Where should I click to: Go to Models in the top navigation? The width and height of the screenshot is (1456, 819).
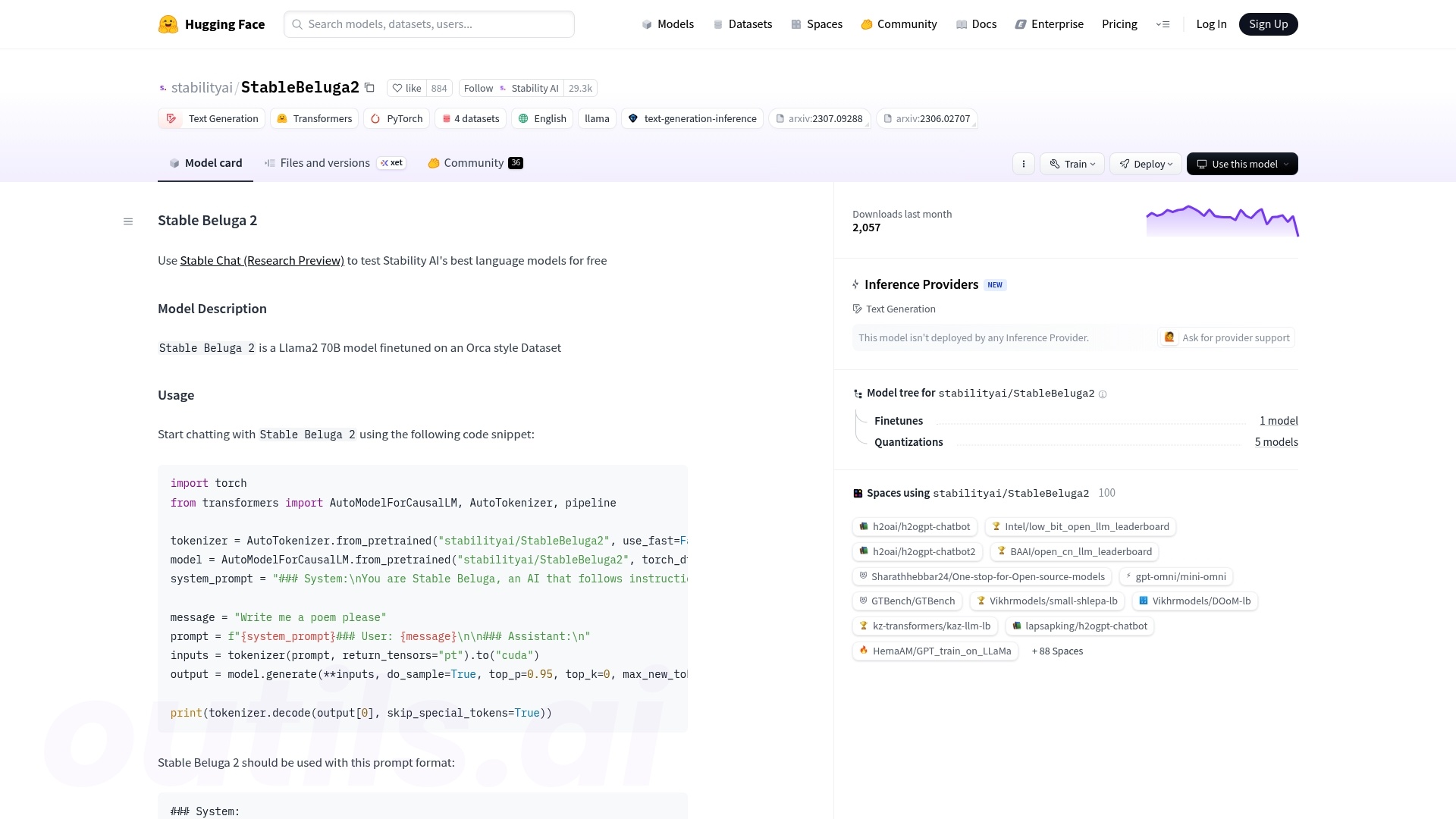pyautogui.click(x=667, y=24)
